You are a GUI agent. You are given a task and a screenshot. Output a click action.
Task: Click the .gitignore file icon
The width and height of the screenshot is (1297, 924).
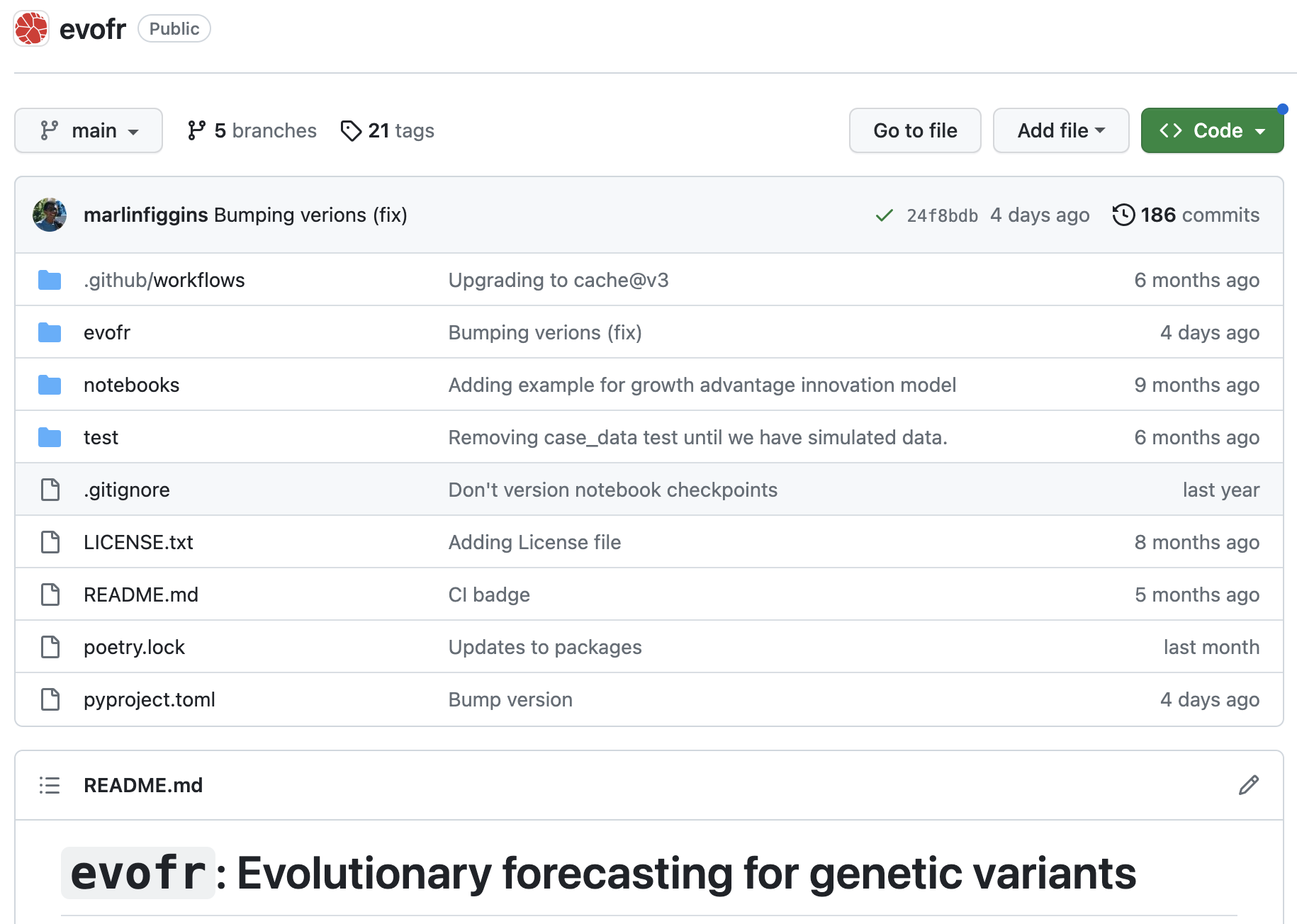(50, 490)
